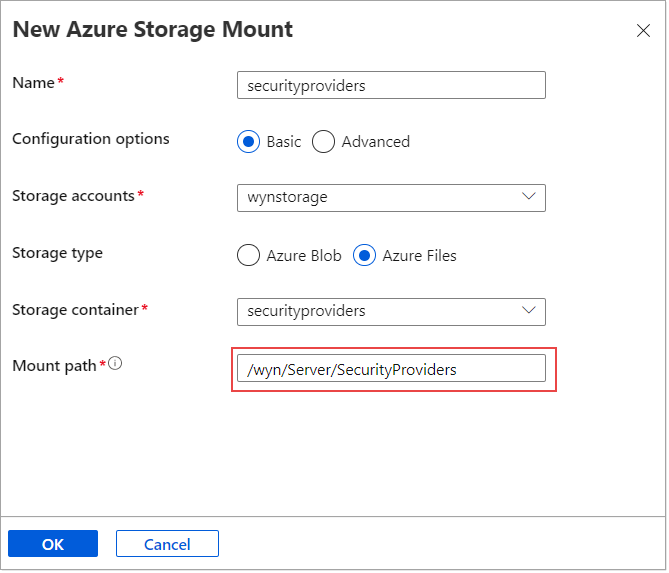Click the Storage type label

(57, 253)
